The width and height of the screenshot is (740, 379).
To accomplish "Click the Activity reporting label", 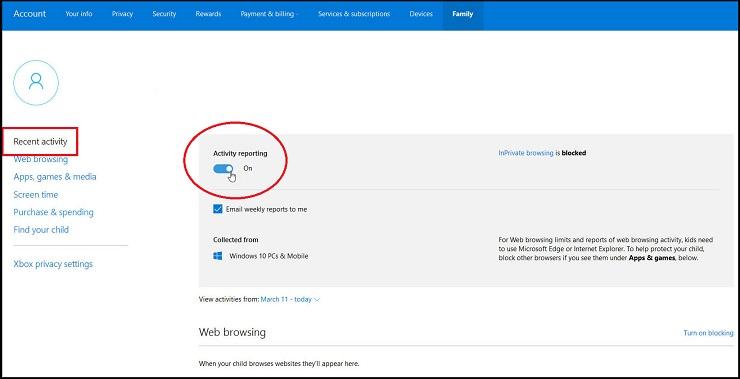I will 240,153.
